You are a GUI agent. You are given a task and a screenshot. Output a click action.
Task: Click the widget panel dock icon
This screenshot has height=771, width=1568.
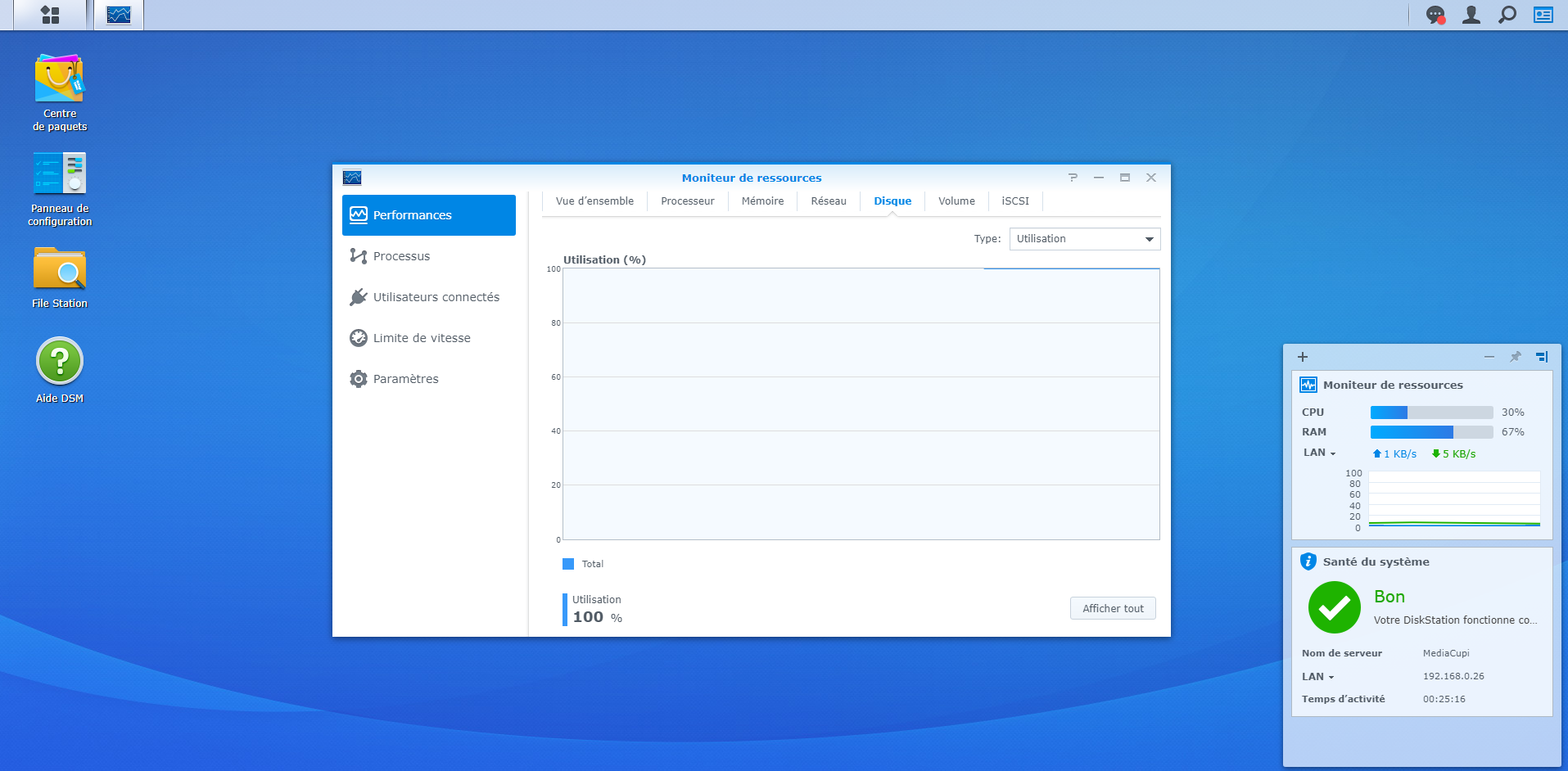click(1542, 357)
